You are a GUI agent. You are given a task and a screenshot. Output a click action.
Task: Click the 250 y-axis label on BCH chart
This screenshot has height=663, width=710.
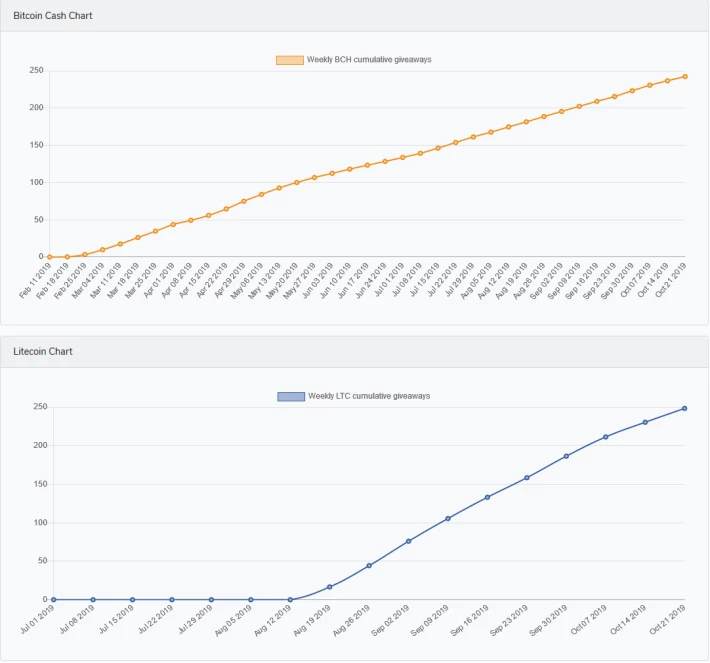pos(36,70)
